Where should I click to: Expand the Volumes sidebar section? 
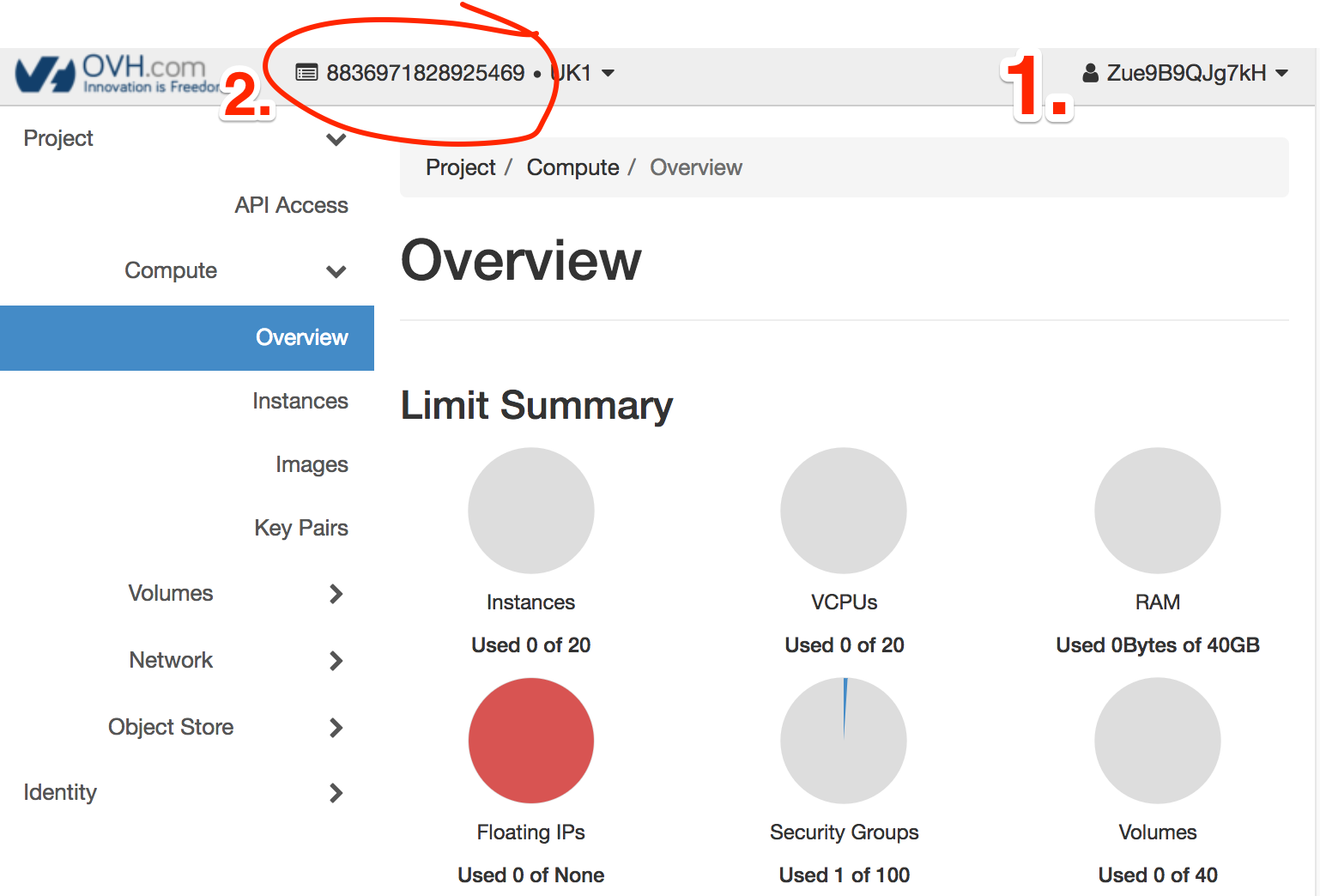pyautogui.click(x=336, y=593)
